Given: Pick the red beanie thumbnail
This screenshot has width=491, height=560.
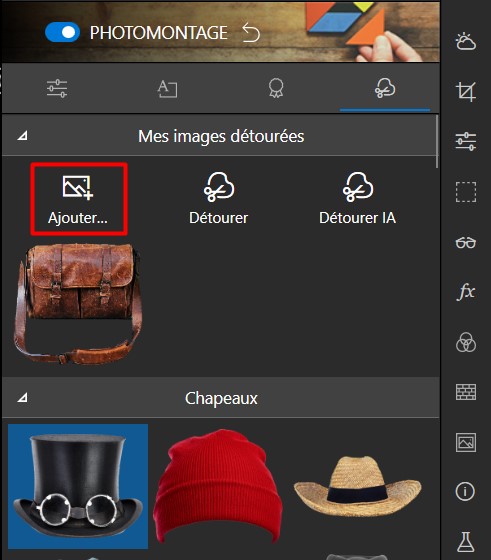Looking at the screenshot, I should [x=217, y=486].
